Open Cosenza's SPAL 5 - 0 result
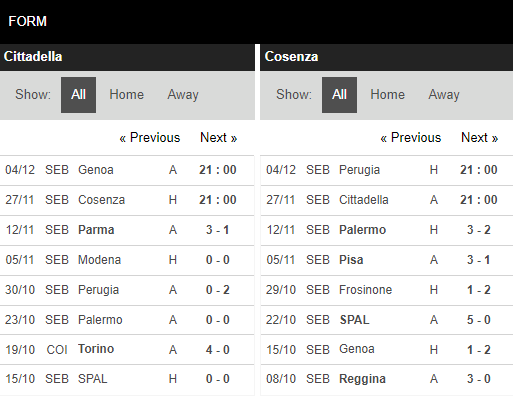 pyautogui.click(x=387, y=320)
